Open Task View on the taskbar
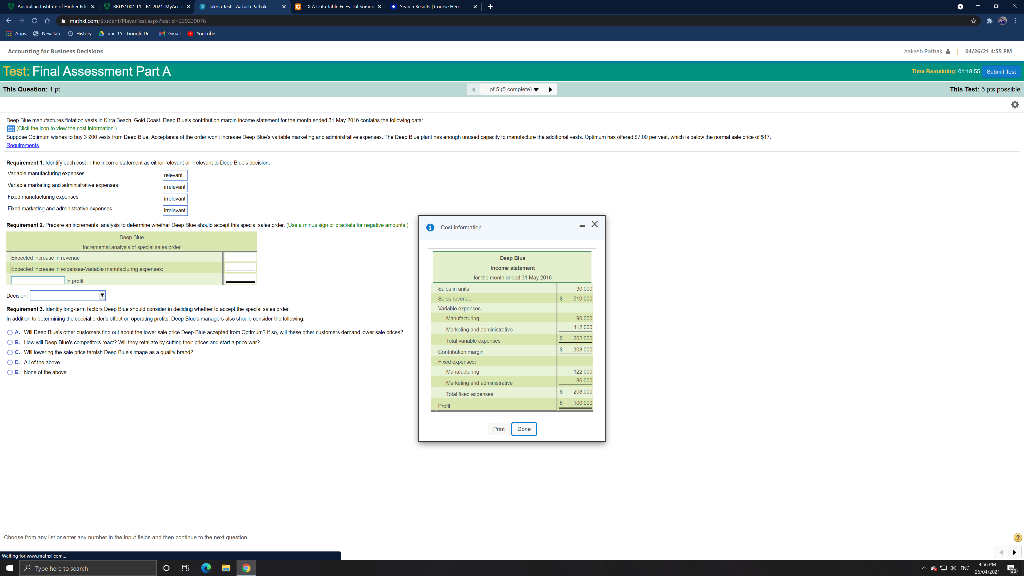This screenshot has width=1024, height=576. point(185,568)
